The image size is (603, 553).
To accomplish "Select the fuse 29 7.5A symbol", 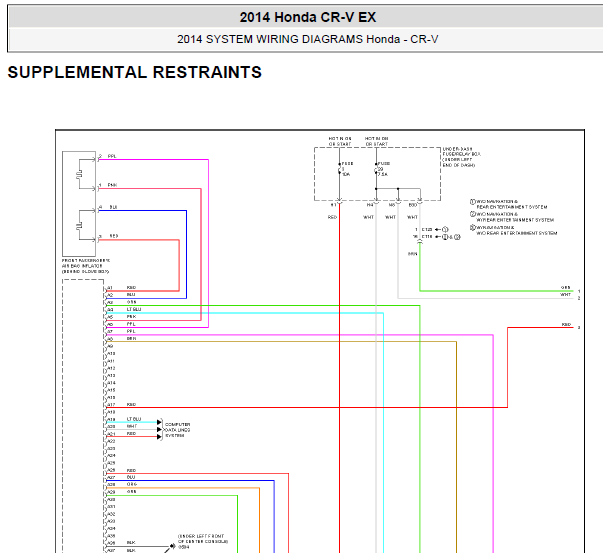I will pyautogui.click(x=377, y=169).
